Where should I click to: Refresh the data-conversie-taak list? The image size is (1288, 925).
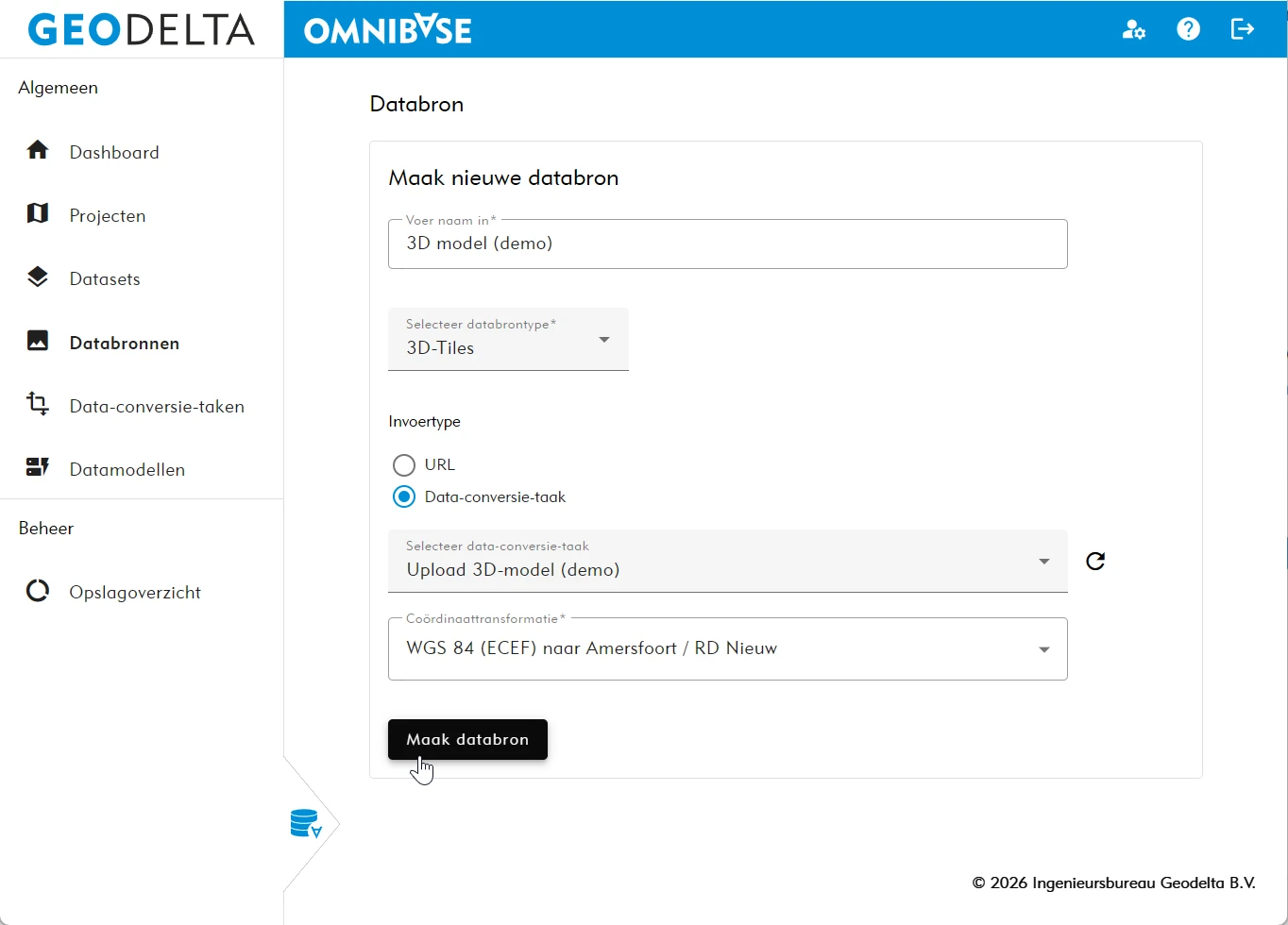pos(1095,562)
